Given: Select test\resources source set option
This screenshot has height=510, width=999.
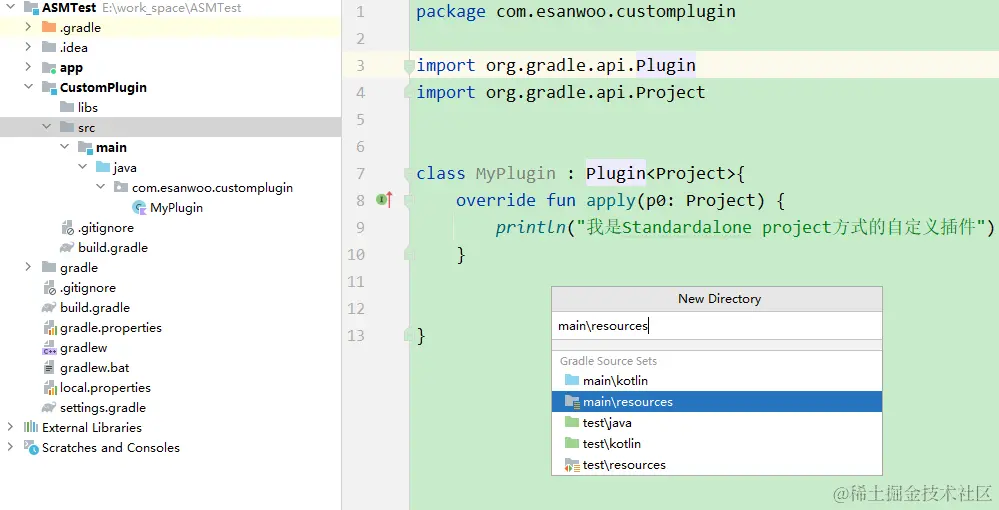Looking at the screenshot, I should coord(717,465).
